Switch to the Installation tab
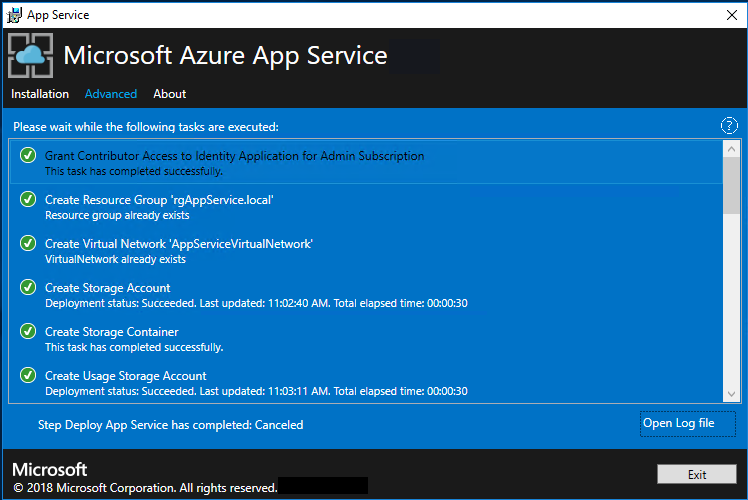 pyautogui.click(x=40, y=94)
